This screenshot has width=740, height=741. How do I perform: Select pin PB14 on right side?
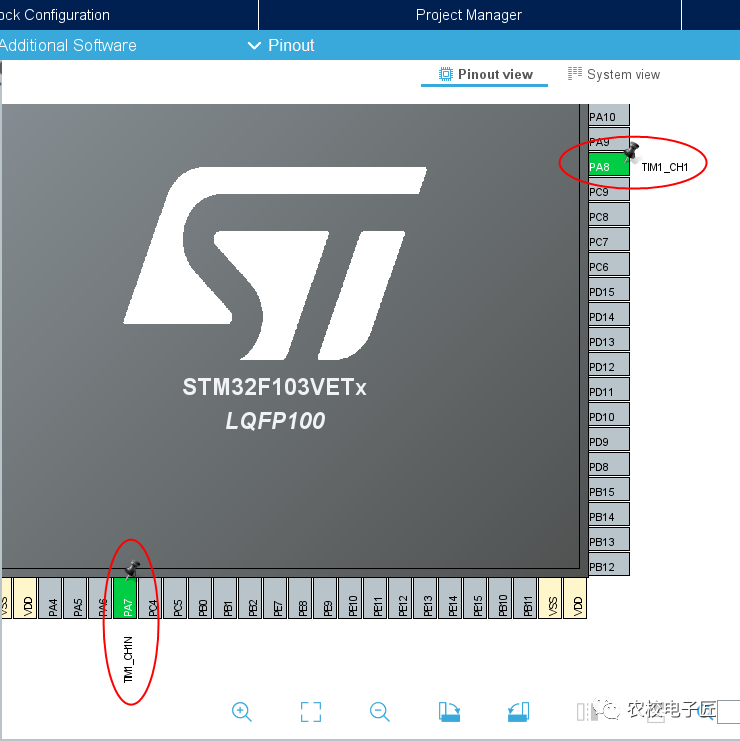coord(609,515)
